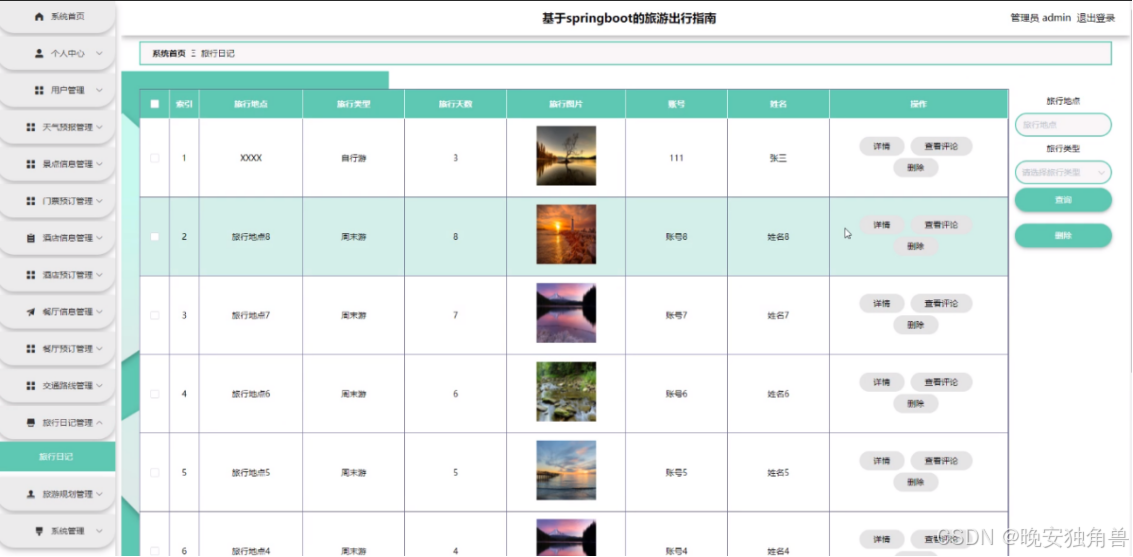Click the 旅行地点 search input field

[1063, 125]
